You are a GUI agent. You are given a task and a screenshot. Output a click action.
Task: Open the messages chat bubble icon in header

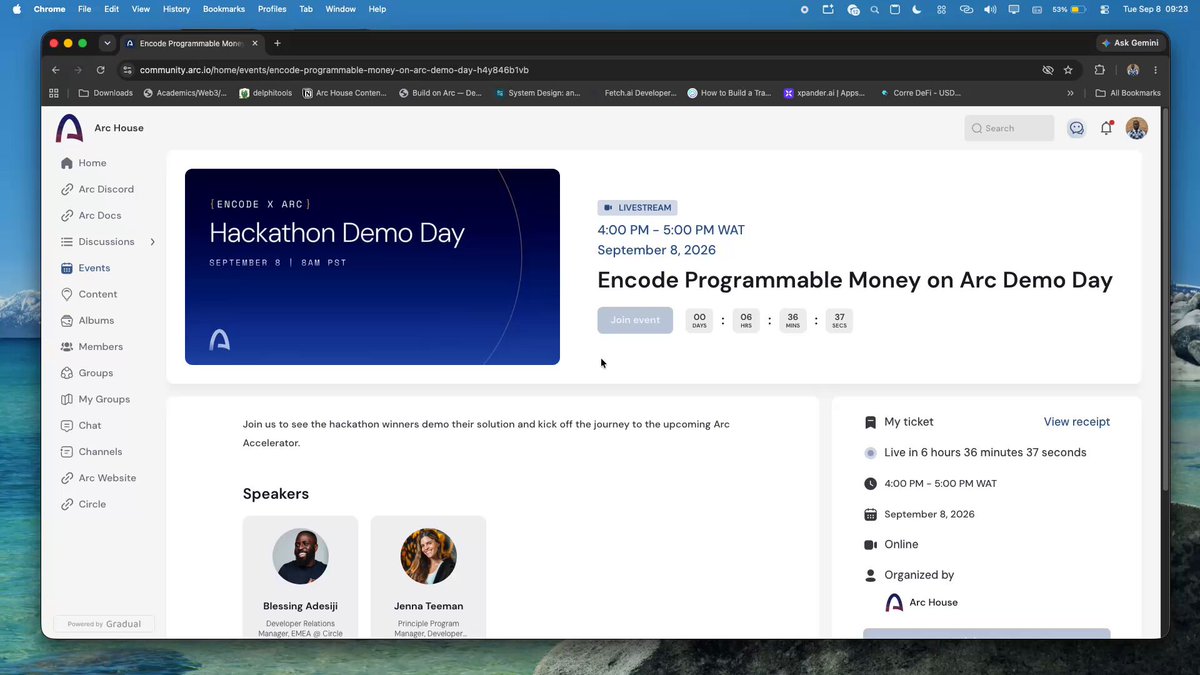point(1076,128)
